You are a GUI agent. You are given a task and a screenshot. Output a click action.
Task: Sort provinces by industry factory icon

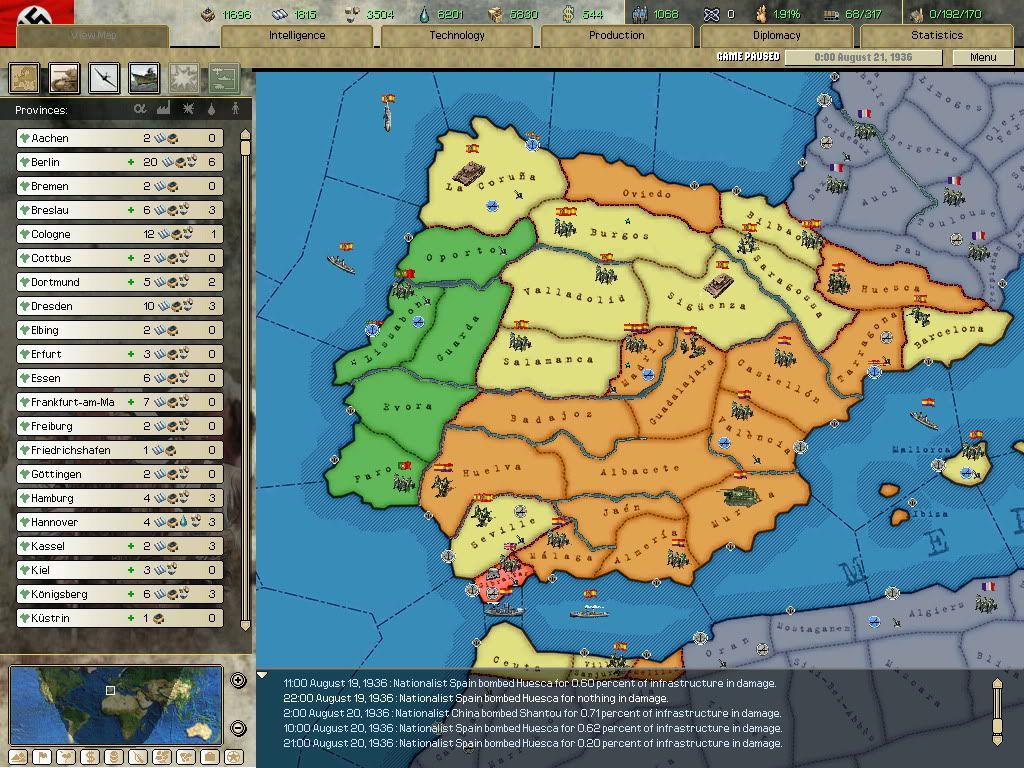coord(163,108)
